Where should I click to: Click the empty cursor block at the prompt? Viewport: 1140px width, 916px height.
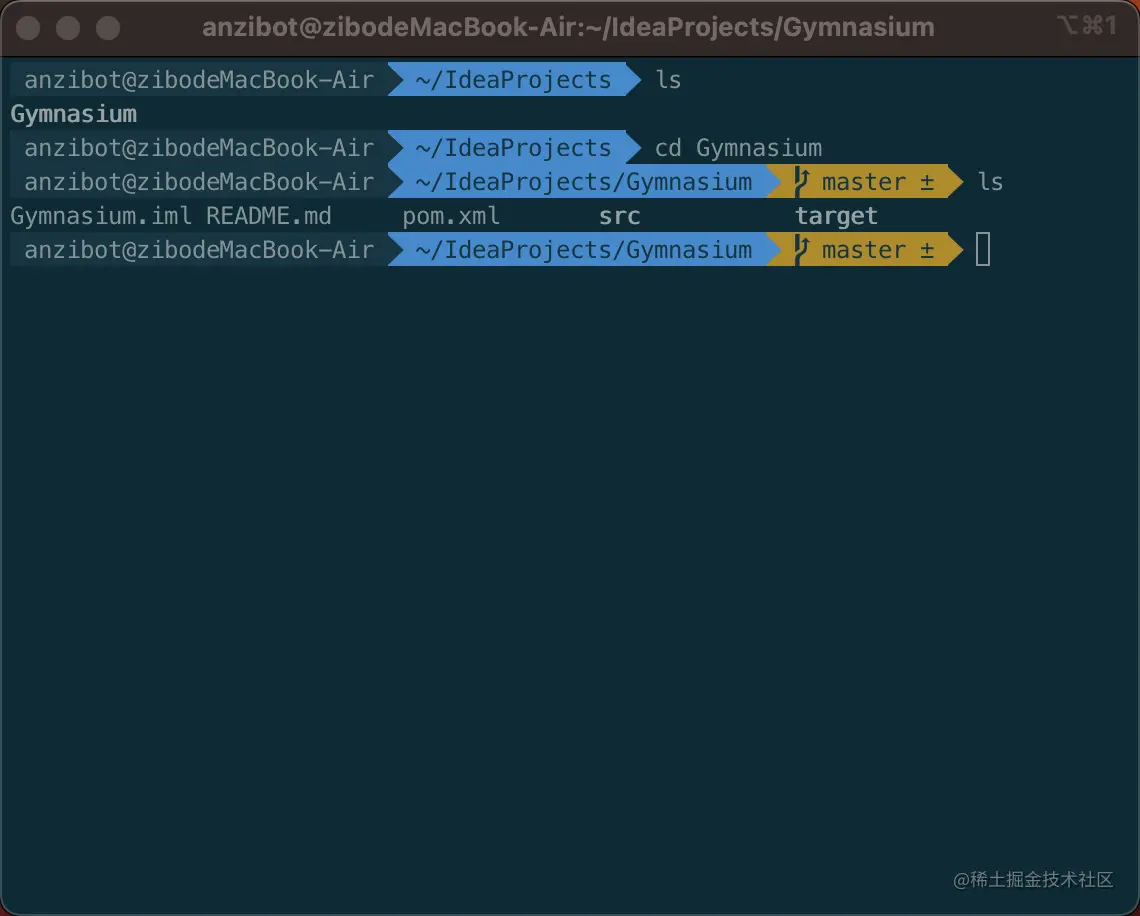pyautogui.click(x=983, y=250)
